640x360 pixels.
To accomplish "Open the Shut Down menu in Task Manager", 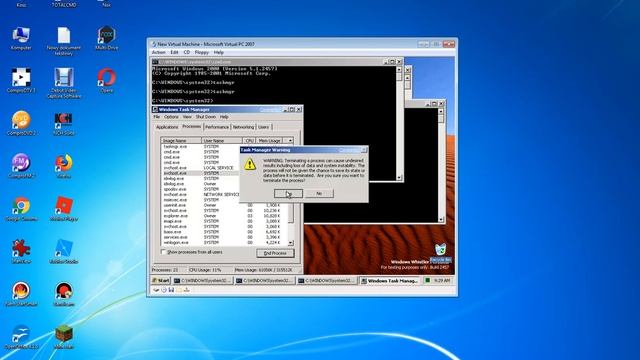I will point(205,117).
